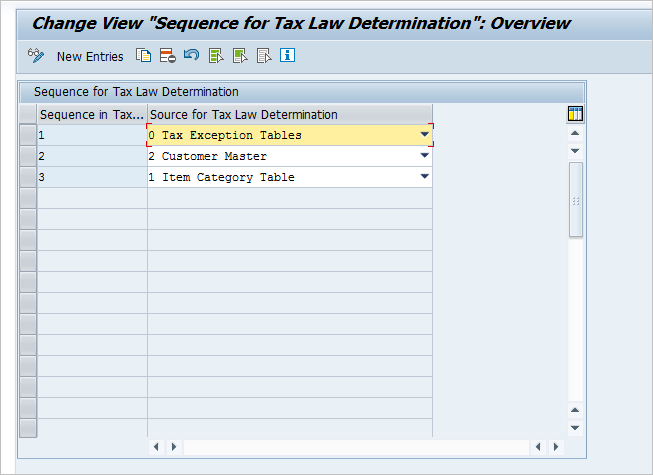The height and width of the screenshot is (475, 653).
Task: Click the vertical scrollbar thumb
Action: (576, 200)
